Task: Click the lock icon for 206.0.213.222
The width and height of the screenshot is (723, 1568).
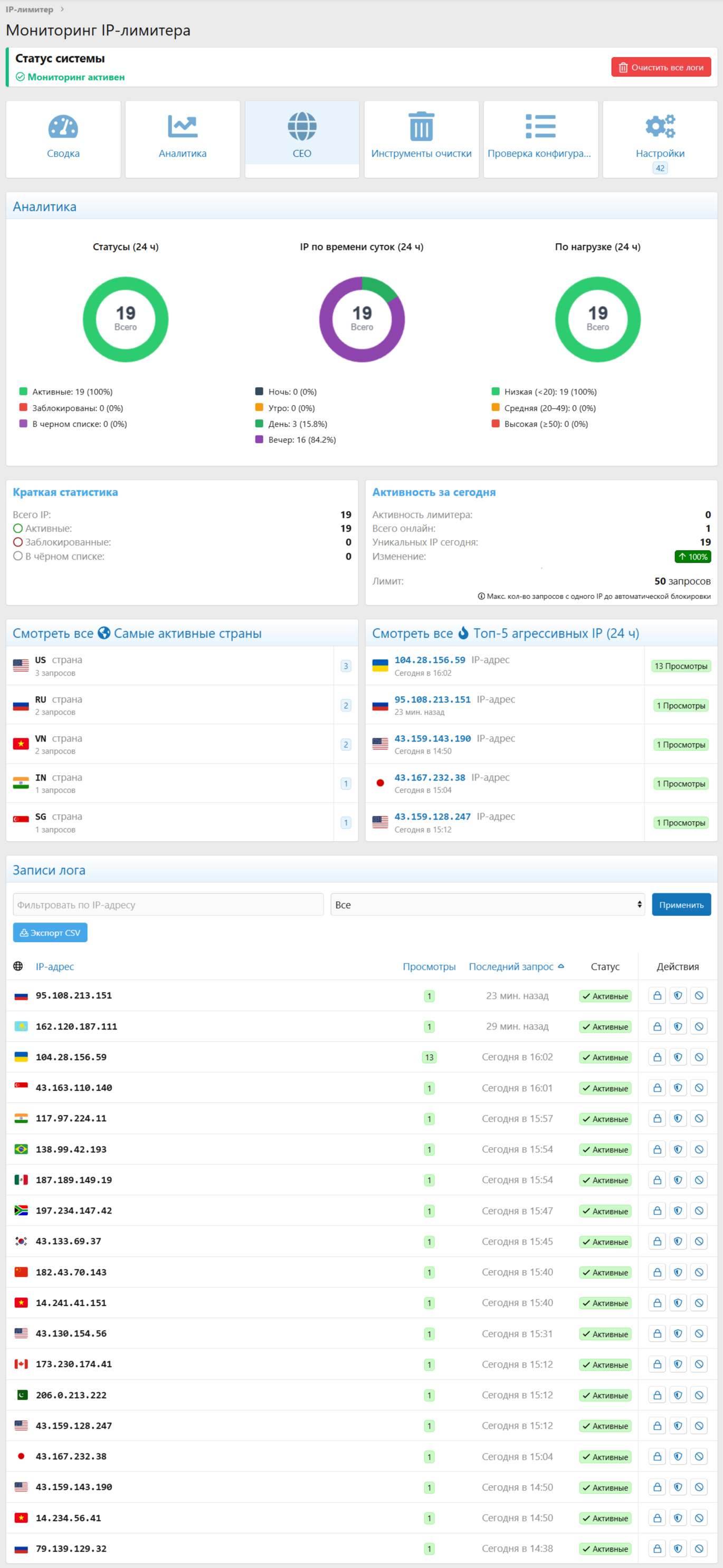Action: tap(657, 1395)
